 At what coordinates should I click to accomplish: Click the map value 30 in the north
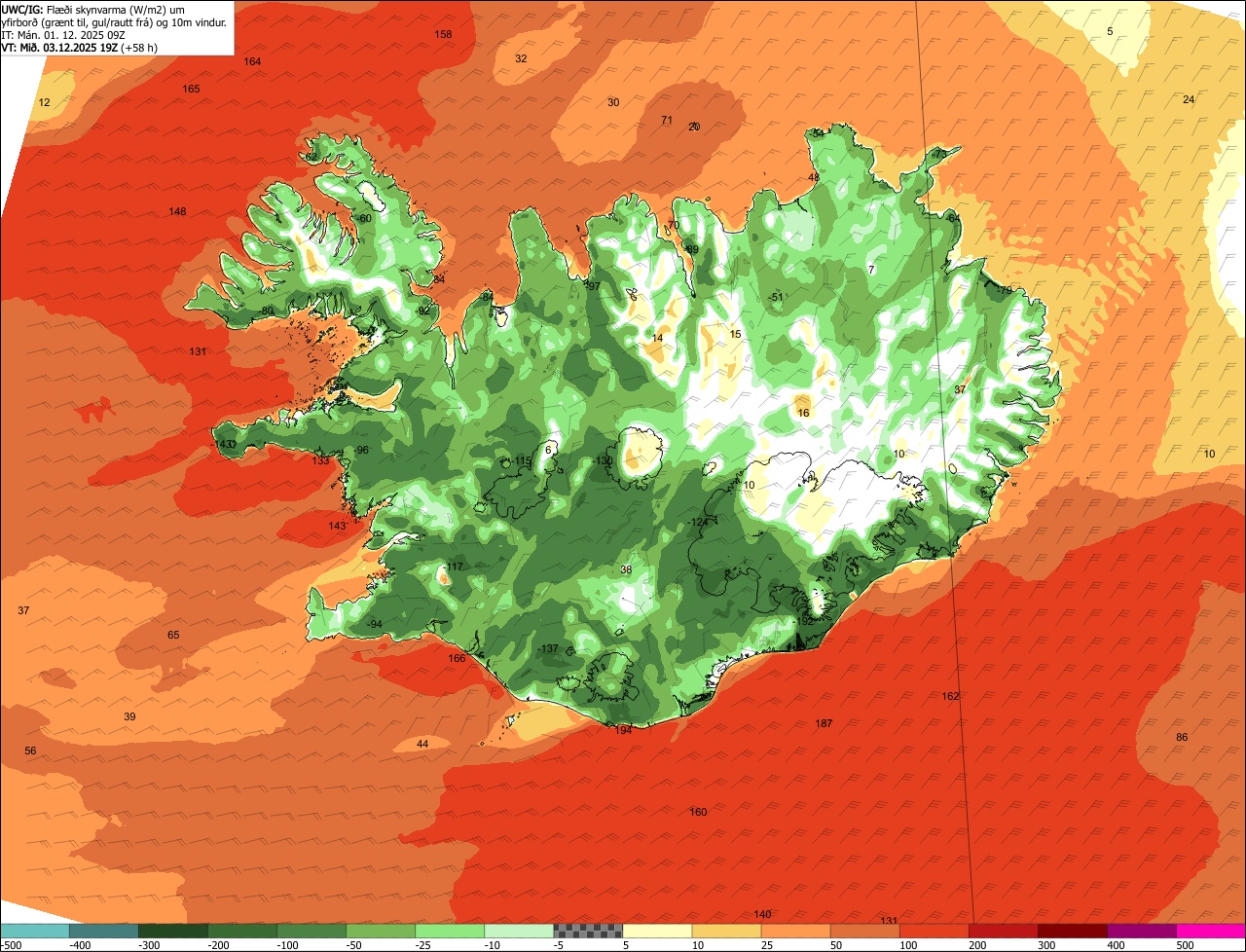(613, 102)
